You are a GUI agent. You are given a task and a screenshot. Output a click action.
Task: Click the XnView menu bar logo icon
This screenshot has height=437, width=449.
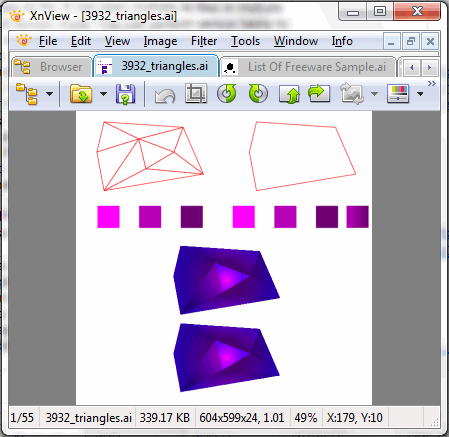tap(24, 41)
